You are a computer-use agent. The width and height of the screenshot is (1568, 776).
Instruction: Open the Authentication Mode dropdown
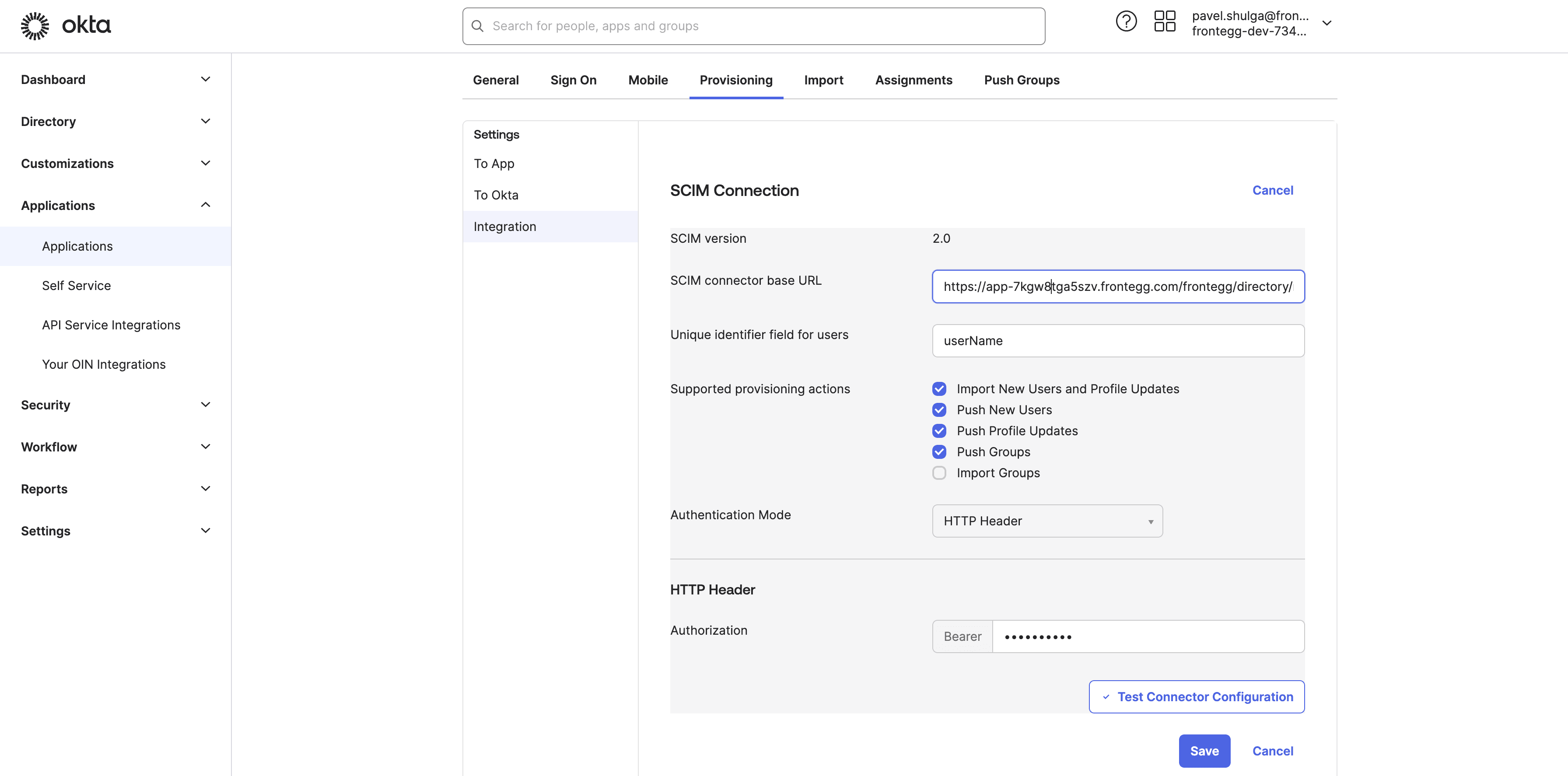(1047, 521)
